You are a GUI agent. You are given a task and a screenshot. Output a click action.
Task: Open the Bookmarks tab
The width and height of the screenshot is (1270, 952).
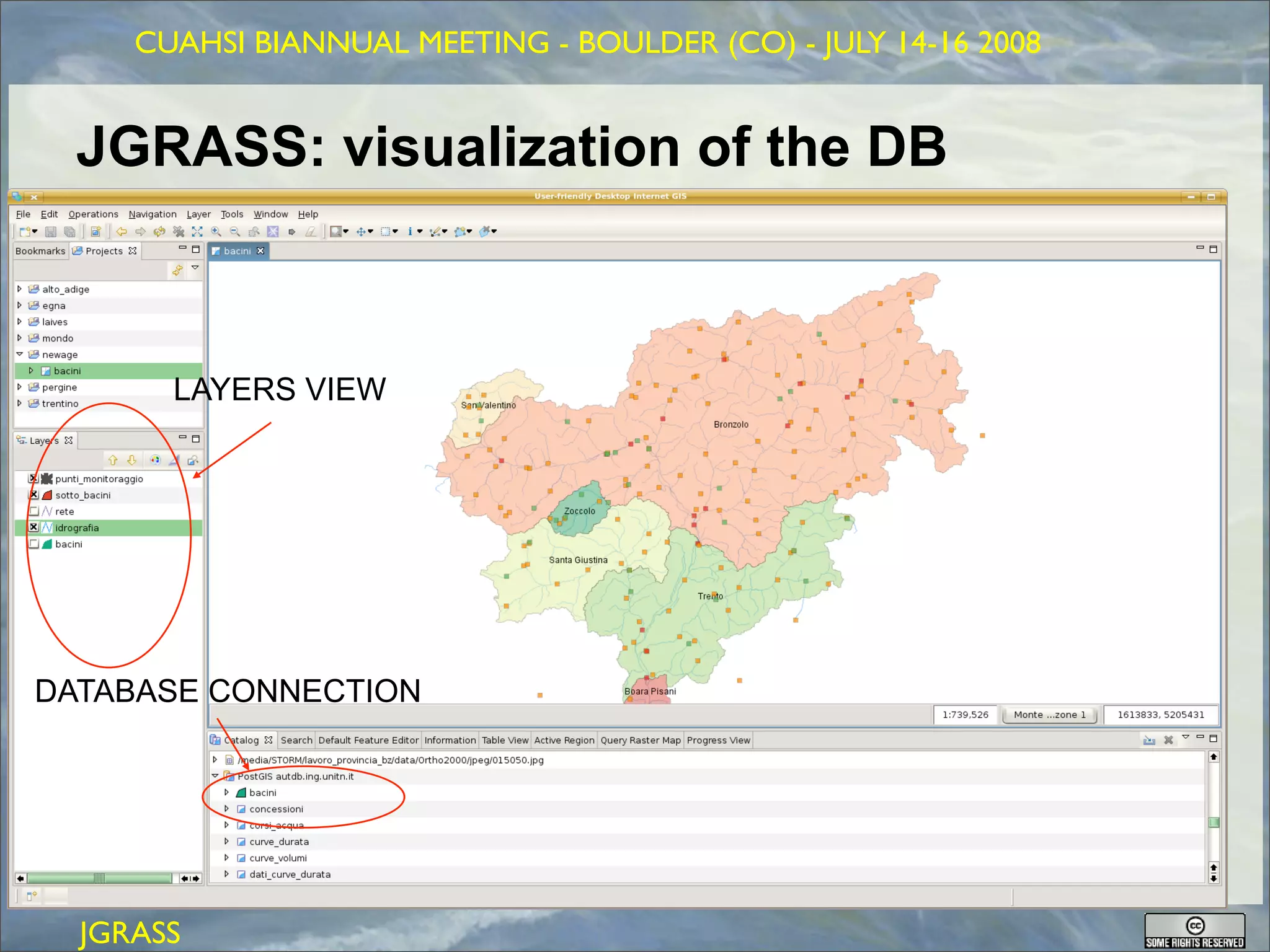click(40, 251)
